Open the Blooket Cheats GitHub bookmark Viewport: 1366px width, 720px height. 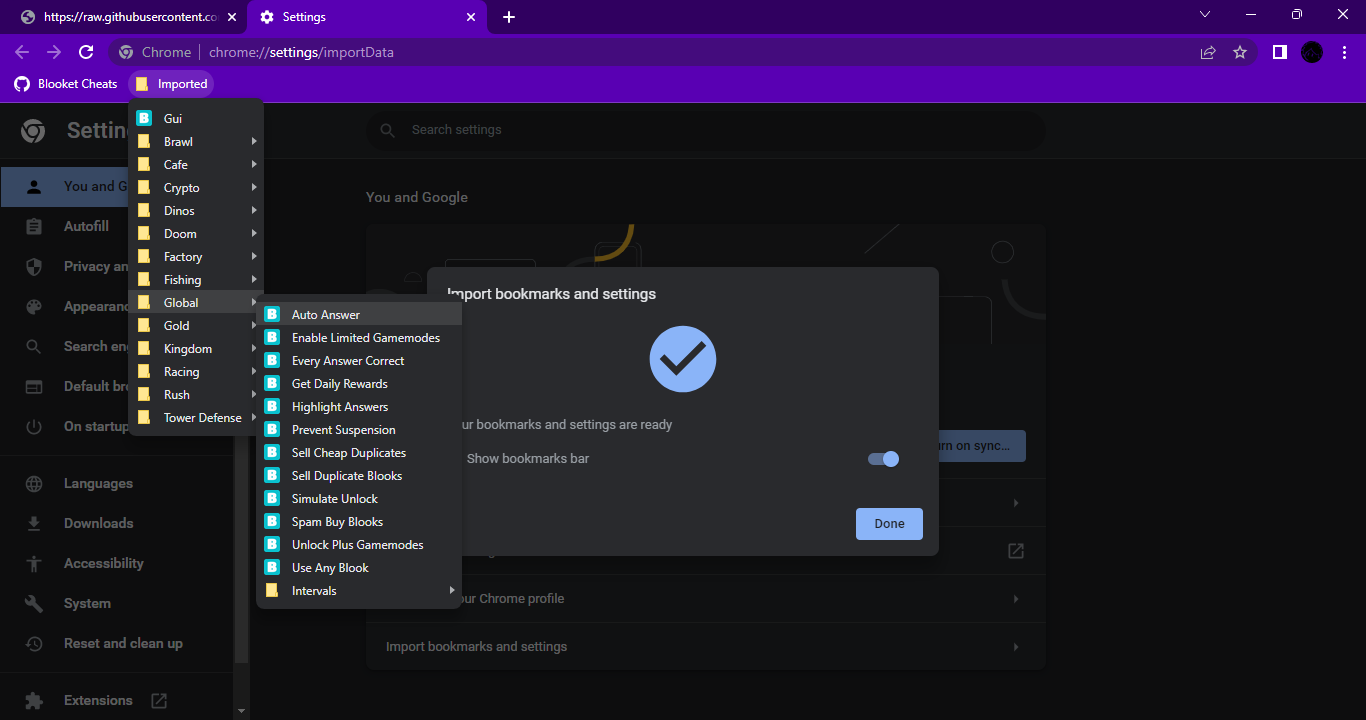pos(66,84)
